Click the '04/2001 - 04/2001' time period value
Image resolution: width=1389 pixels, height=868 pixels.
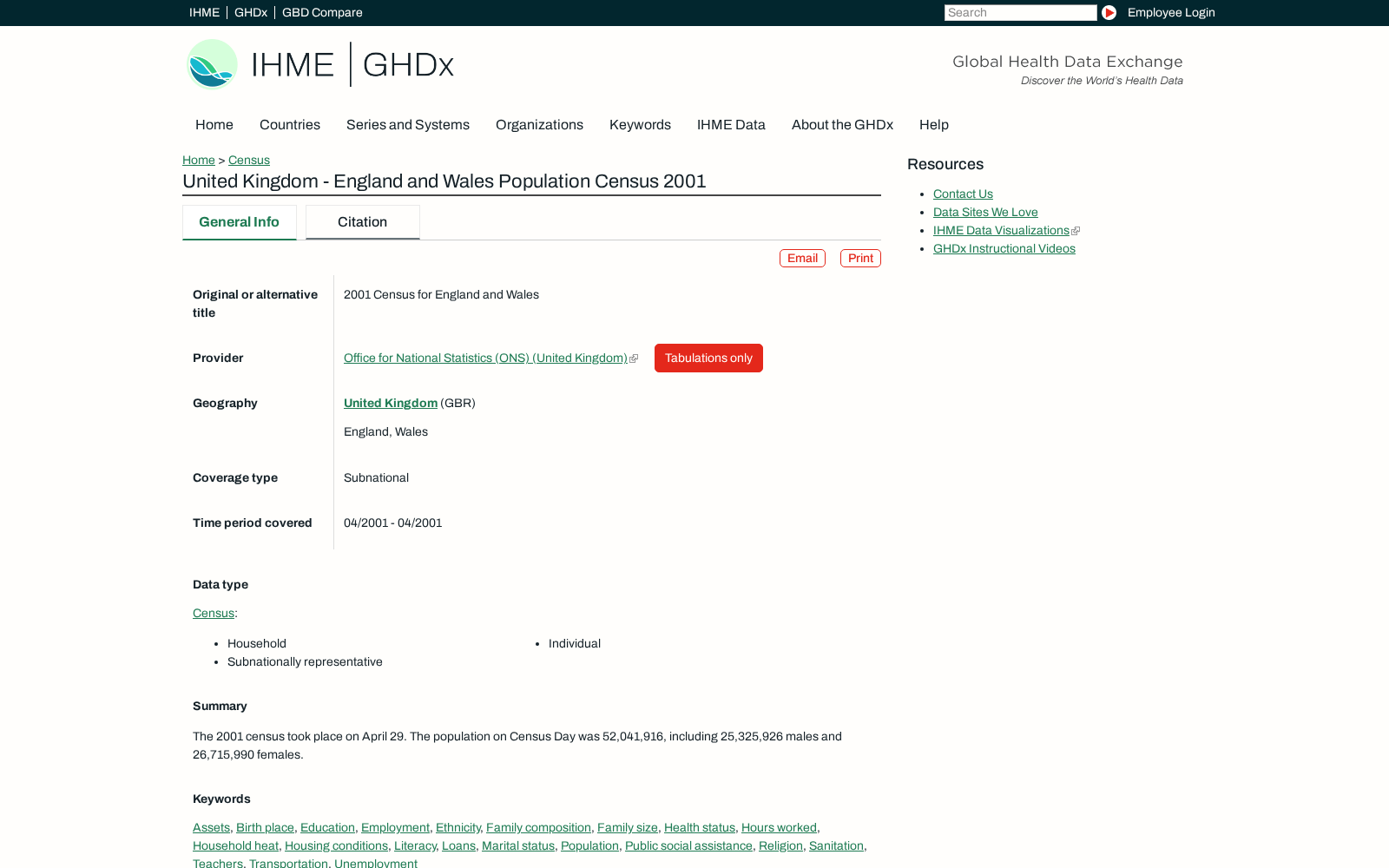click(392, 523)
